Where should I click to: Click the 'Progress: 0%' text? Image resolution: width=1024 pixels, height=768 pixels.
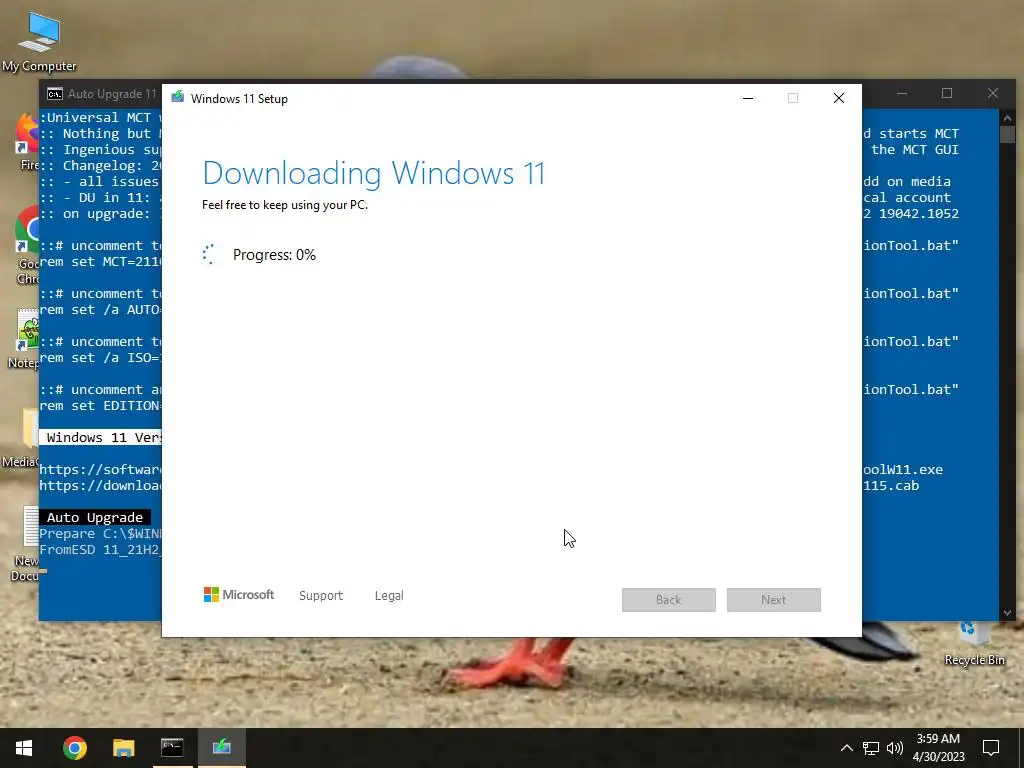tap(274, 255)
